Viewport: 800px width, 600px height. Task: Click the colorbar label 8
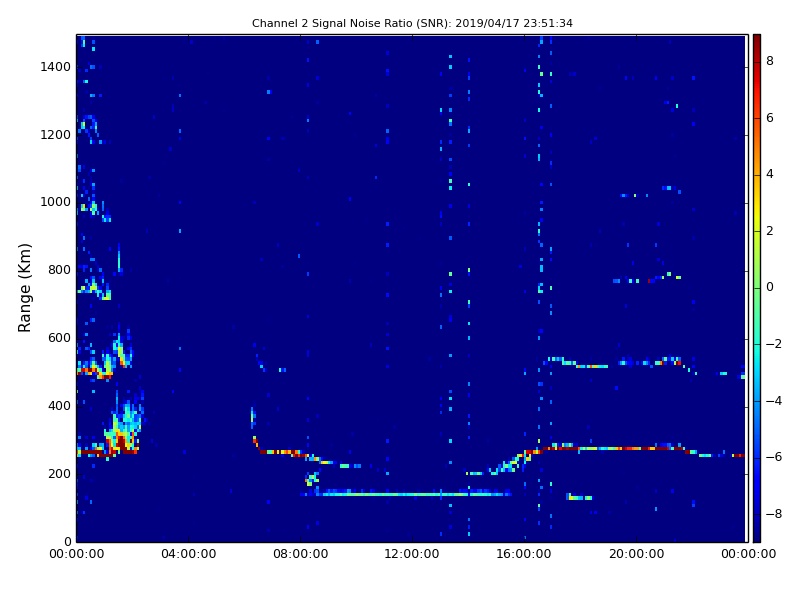pyautogui.click(x=770, y=61)
